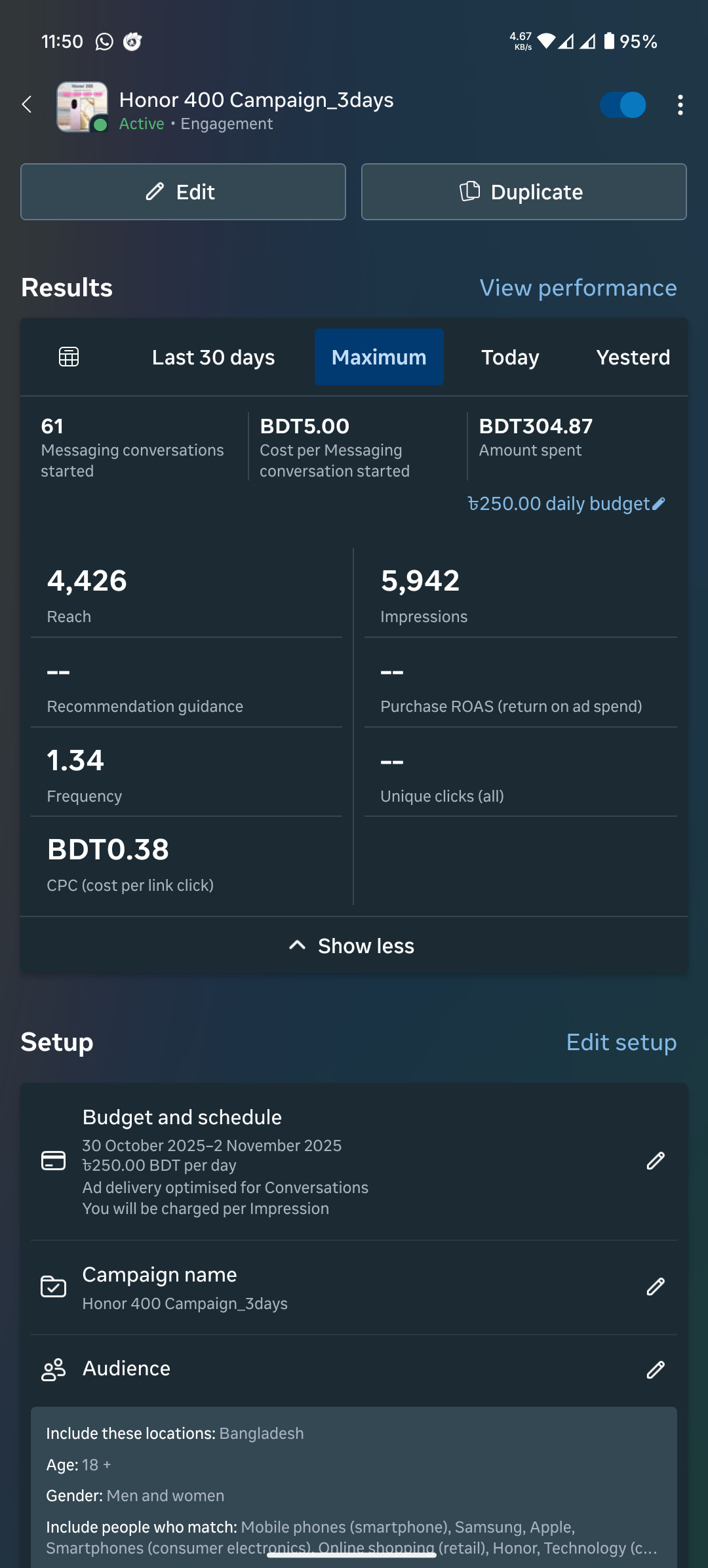Edit Audience using its pencil icon
Screen dimensions: 708x1568
pyautogui.click(x=655, y=1369)
